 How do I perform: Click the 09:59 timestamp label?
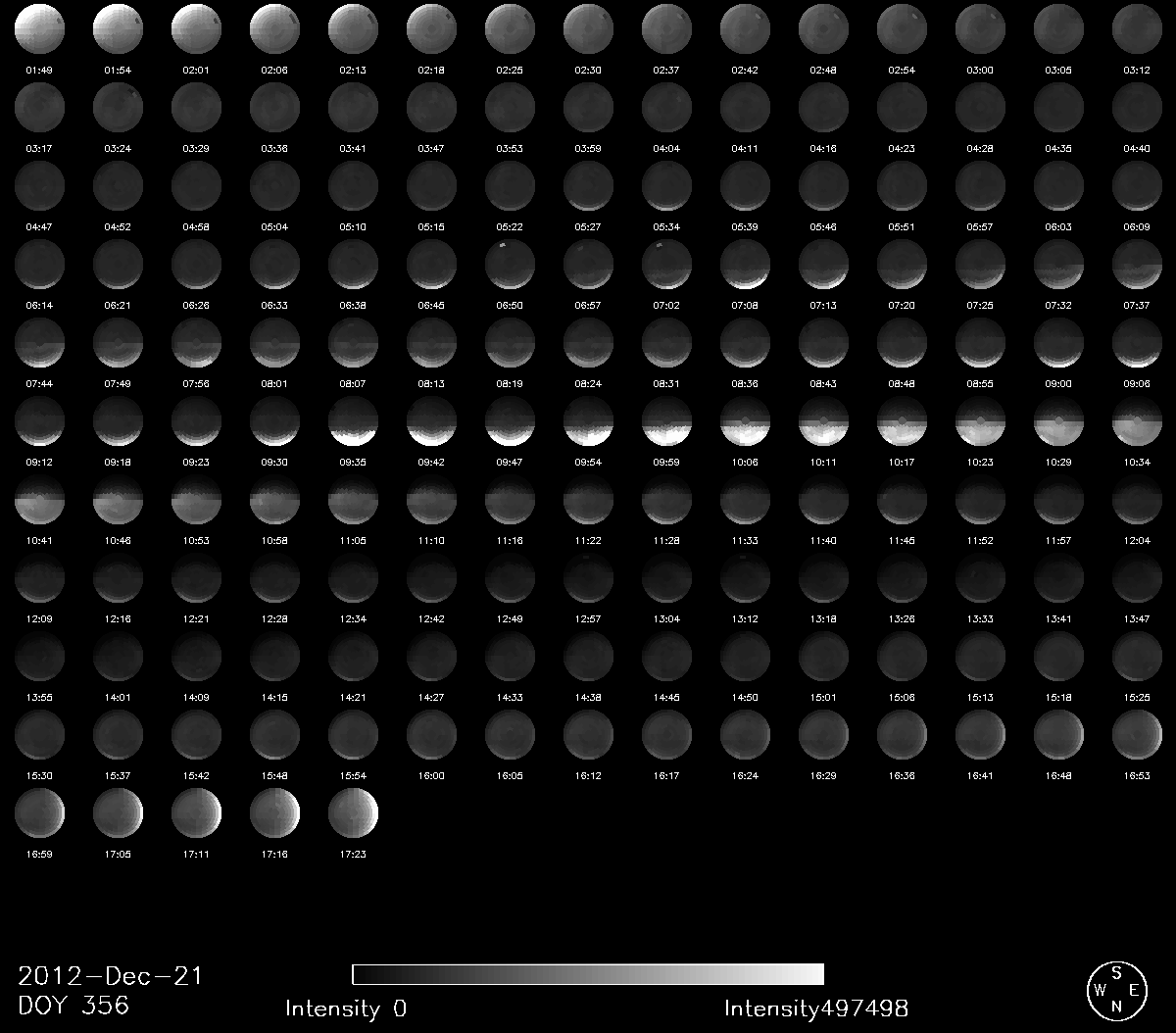tap(666, 463)
